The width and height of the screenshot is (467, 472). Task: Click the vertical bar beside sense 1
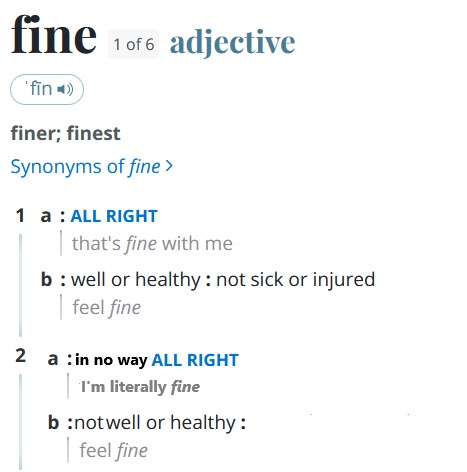pos(20,285)
